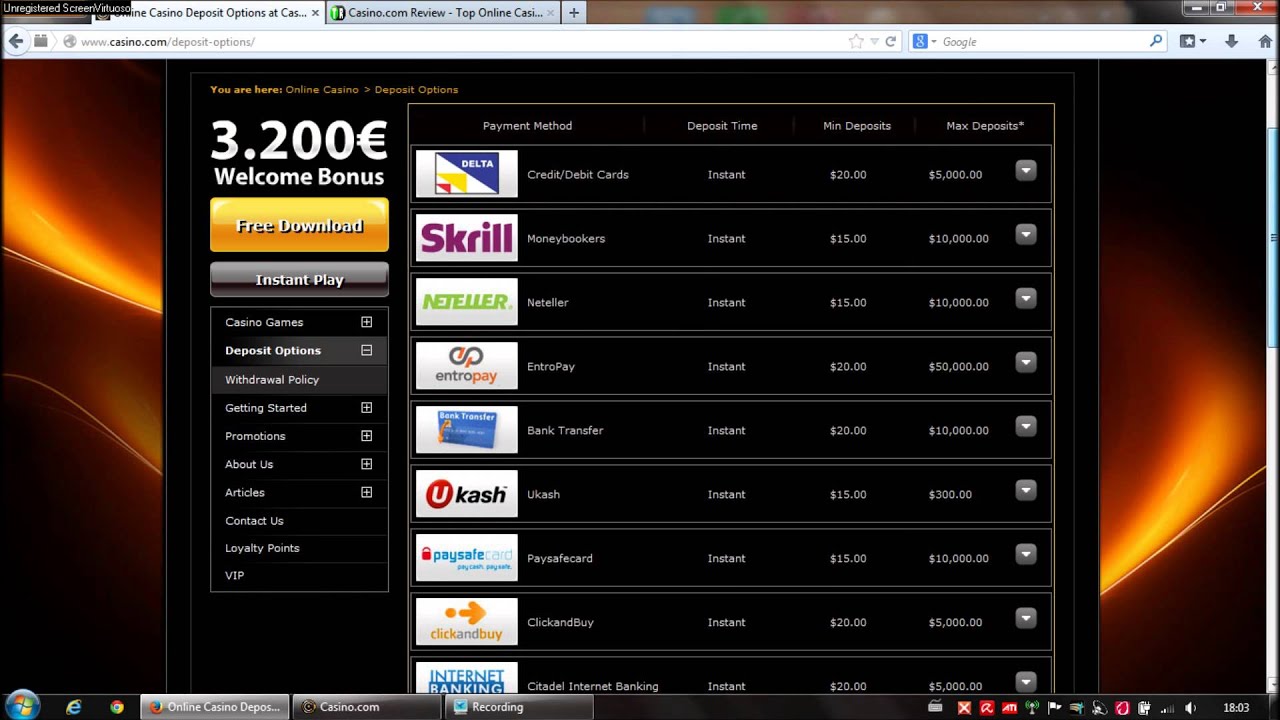Image resolution: width=1280 pixels, height=720 pixels.
Task: Follow Online Casino breadcrumb link
Action: [322, 89]
